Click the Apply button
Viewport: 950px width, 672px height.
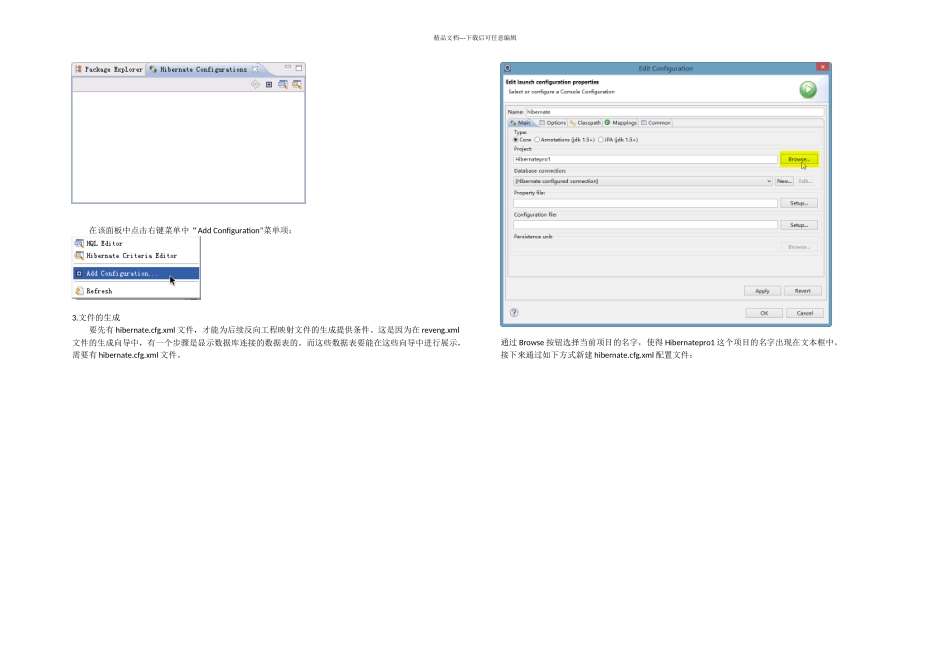762,291
